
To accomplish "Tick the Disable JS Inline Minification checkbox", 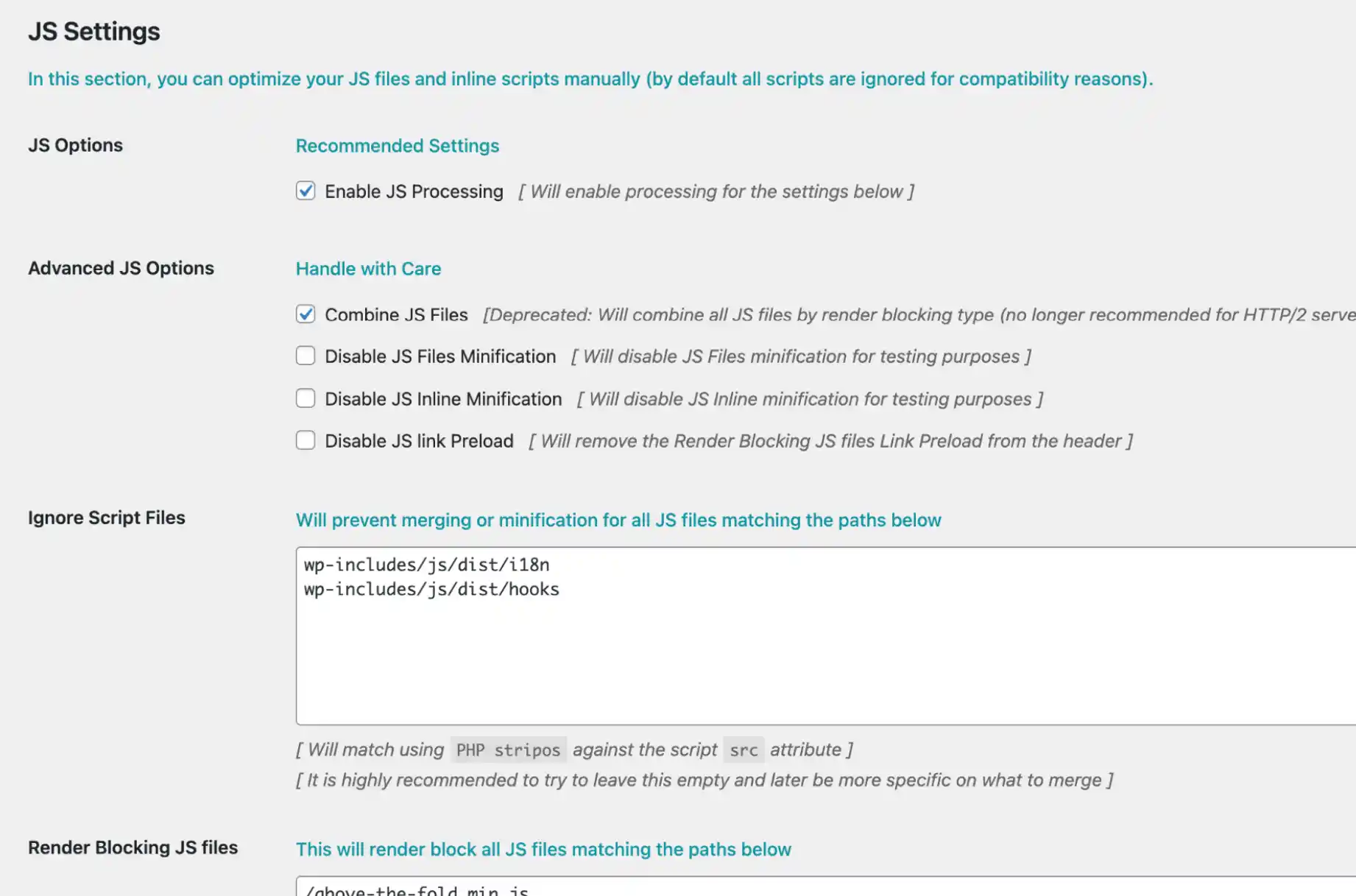I will (x=306, y=398).
